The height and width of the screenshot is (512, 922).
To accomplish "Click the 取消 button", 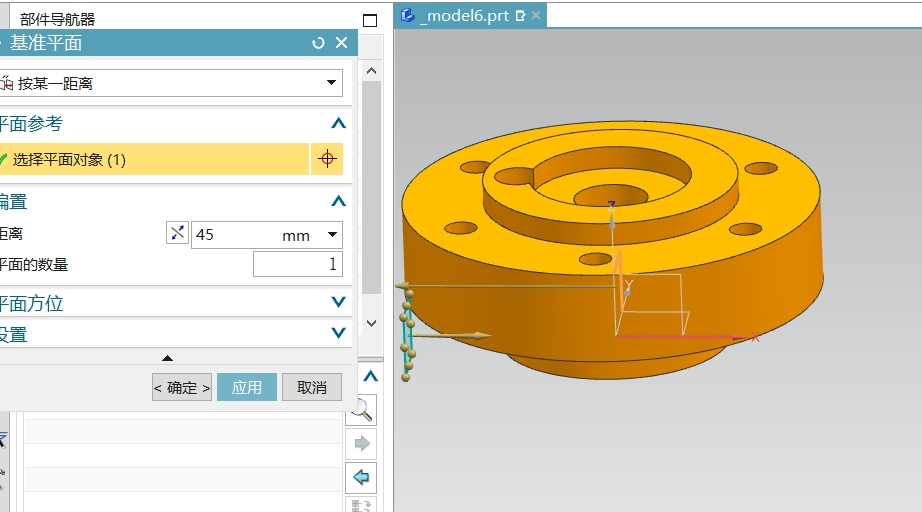I will tap(312, 387).
